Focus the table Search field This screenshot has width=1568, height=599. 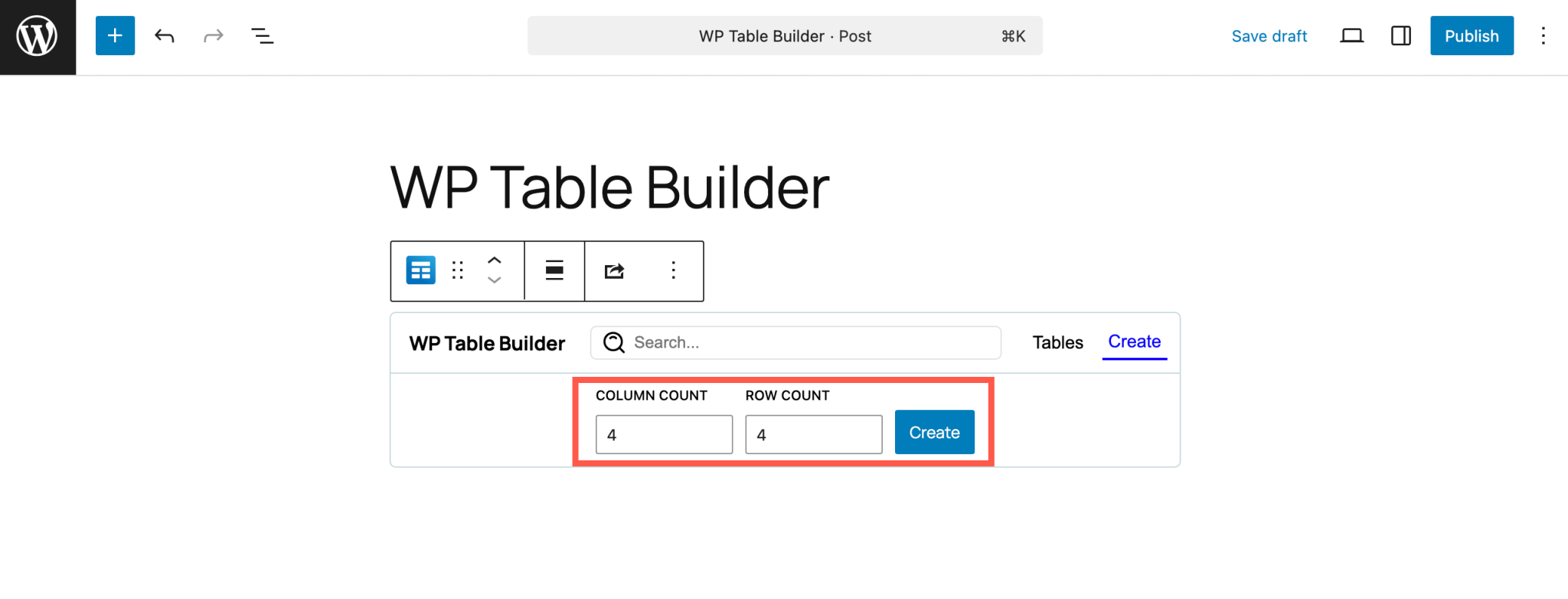click(795, 342)
